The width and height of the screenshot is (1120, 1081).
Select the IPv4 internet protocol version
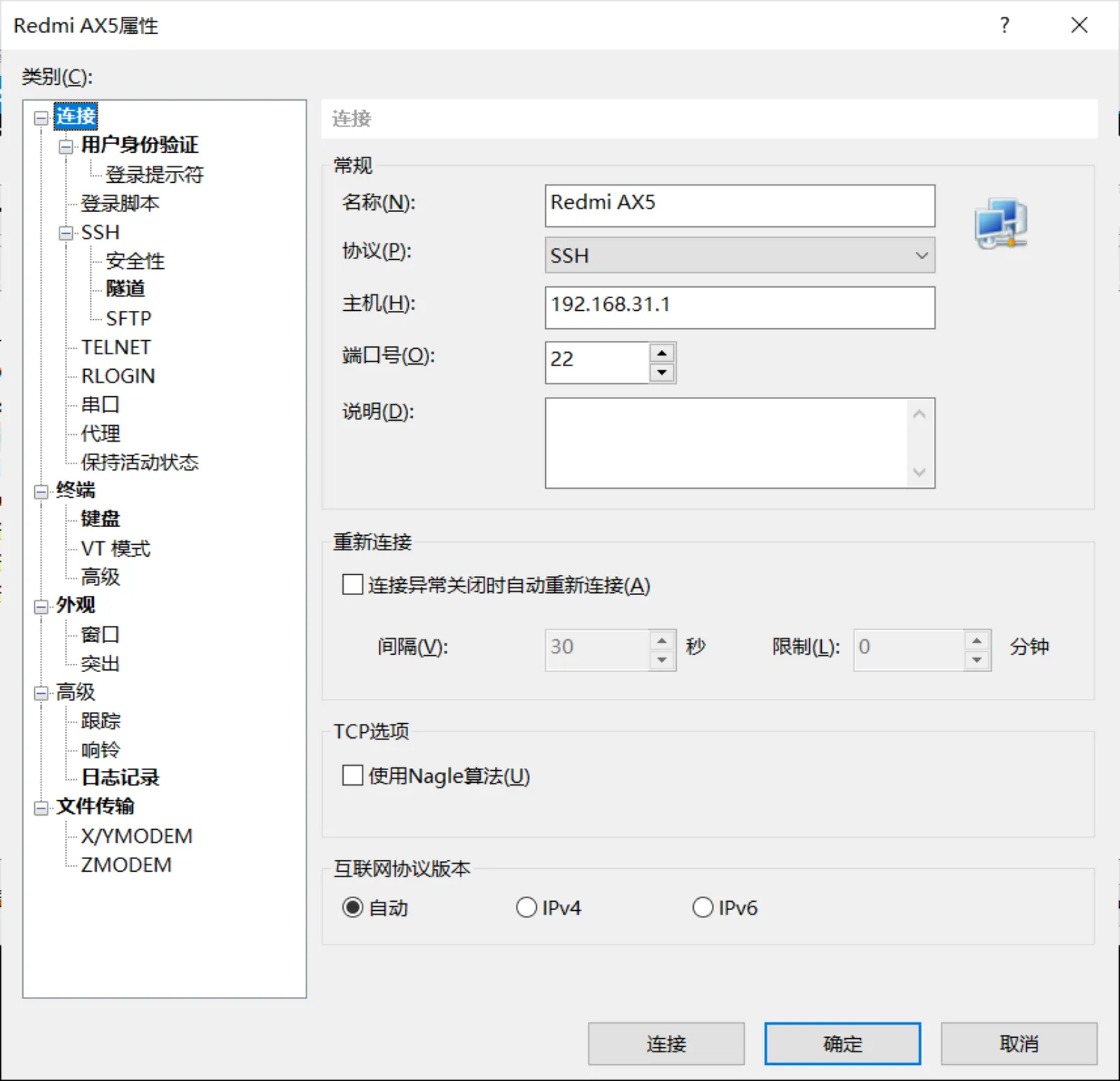coord(526,907)
